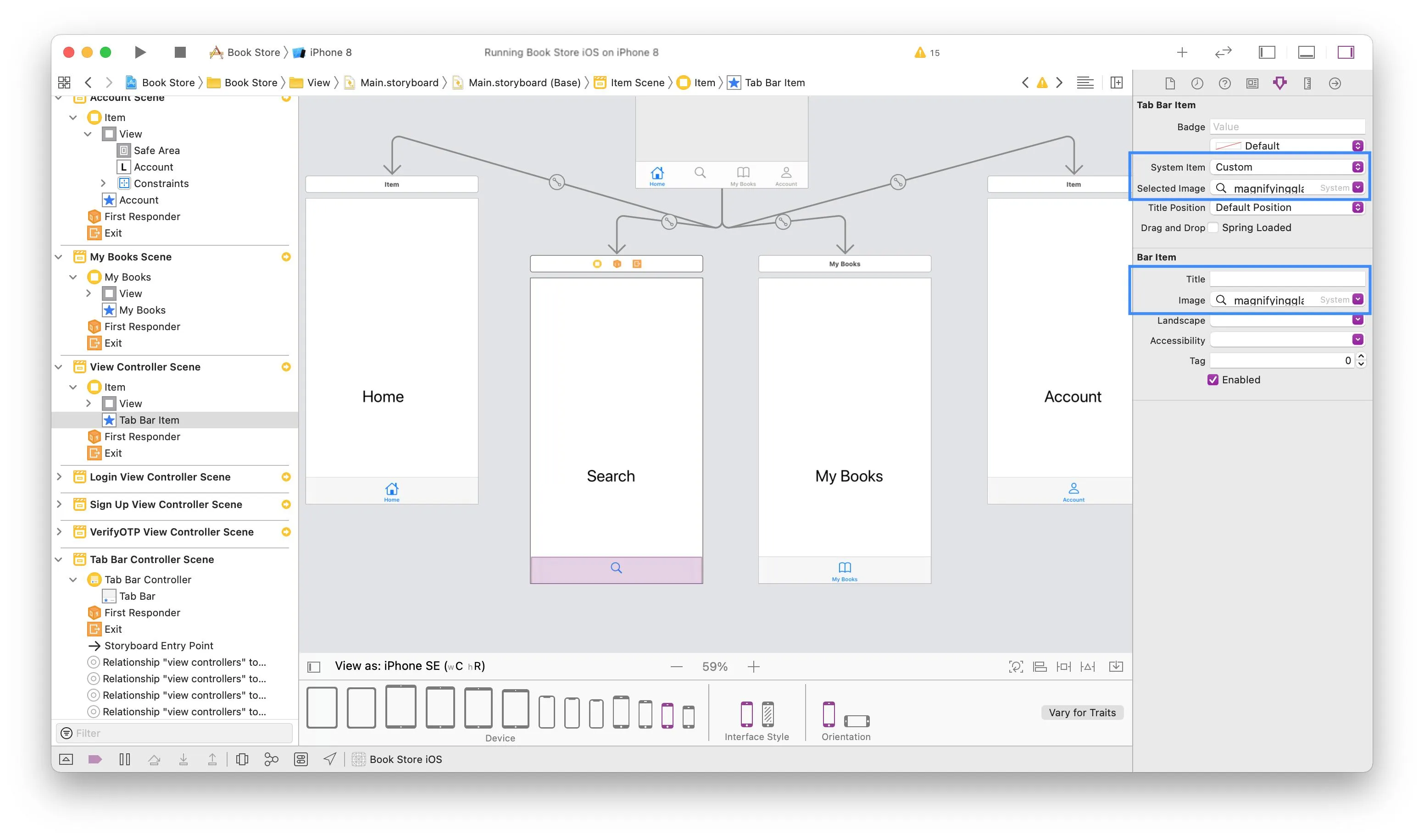Uncheck the Enabled checkbox

1213,380
